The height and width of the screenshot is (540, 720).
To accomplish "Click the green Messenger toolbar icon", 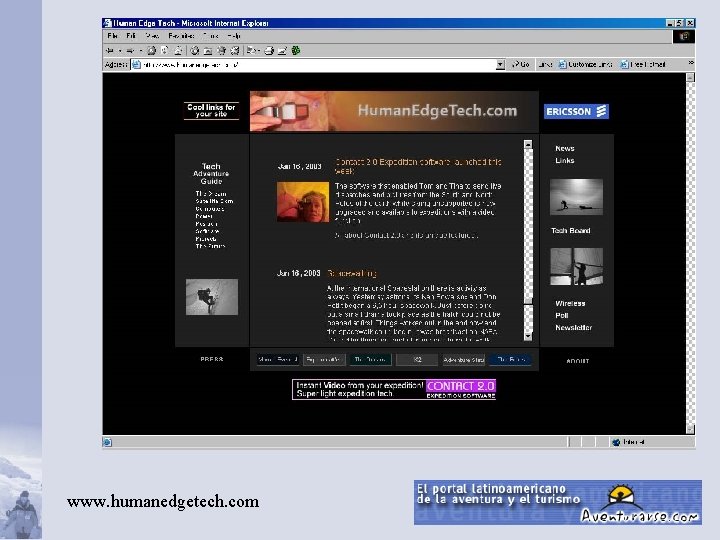I will [296, 51].
